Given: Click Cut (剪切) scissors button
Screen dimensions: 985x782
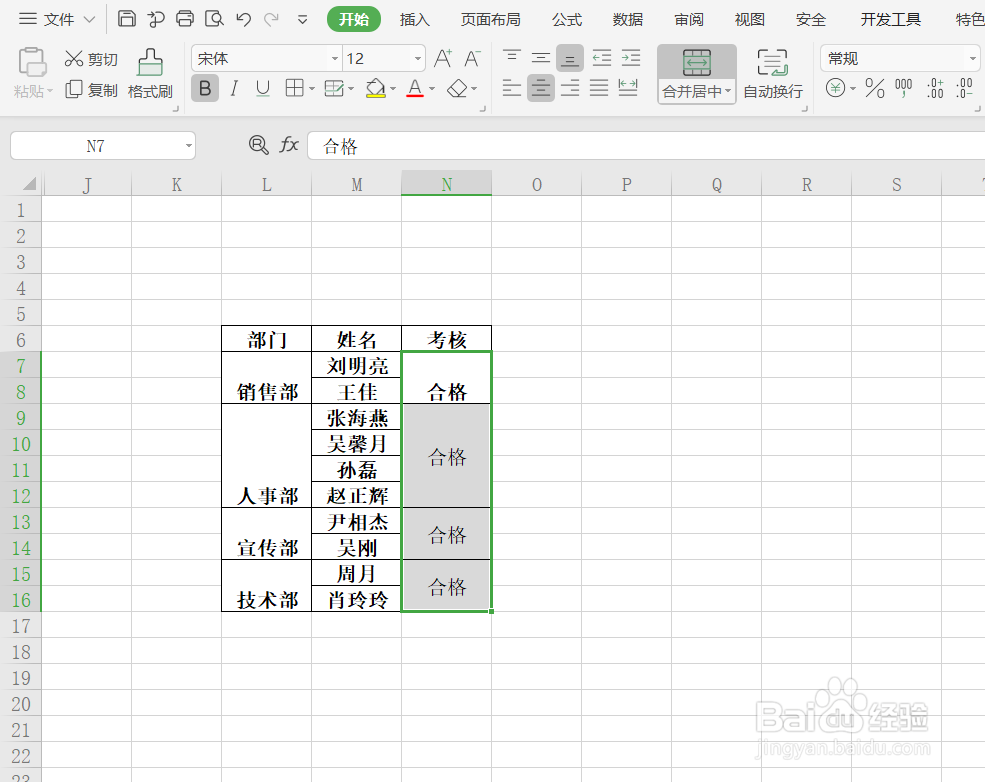Looking at the screenshot, I should pos(91,59).
